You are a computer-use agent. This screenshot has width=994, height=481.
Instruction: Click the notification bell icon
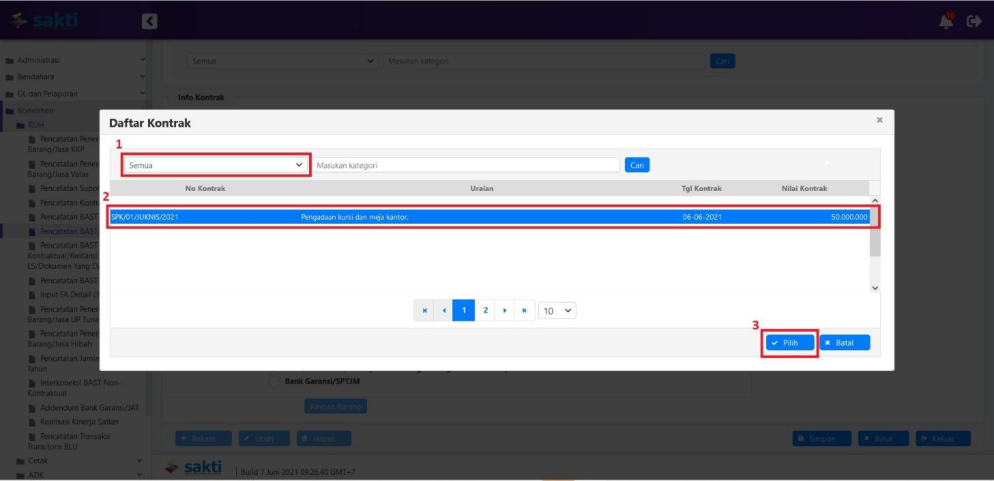945,21
